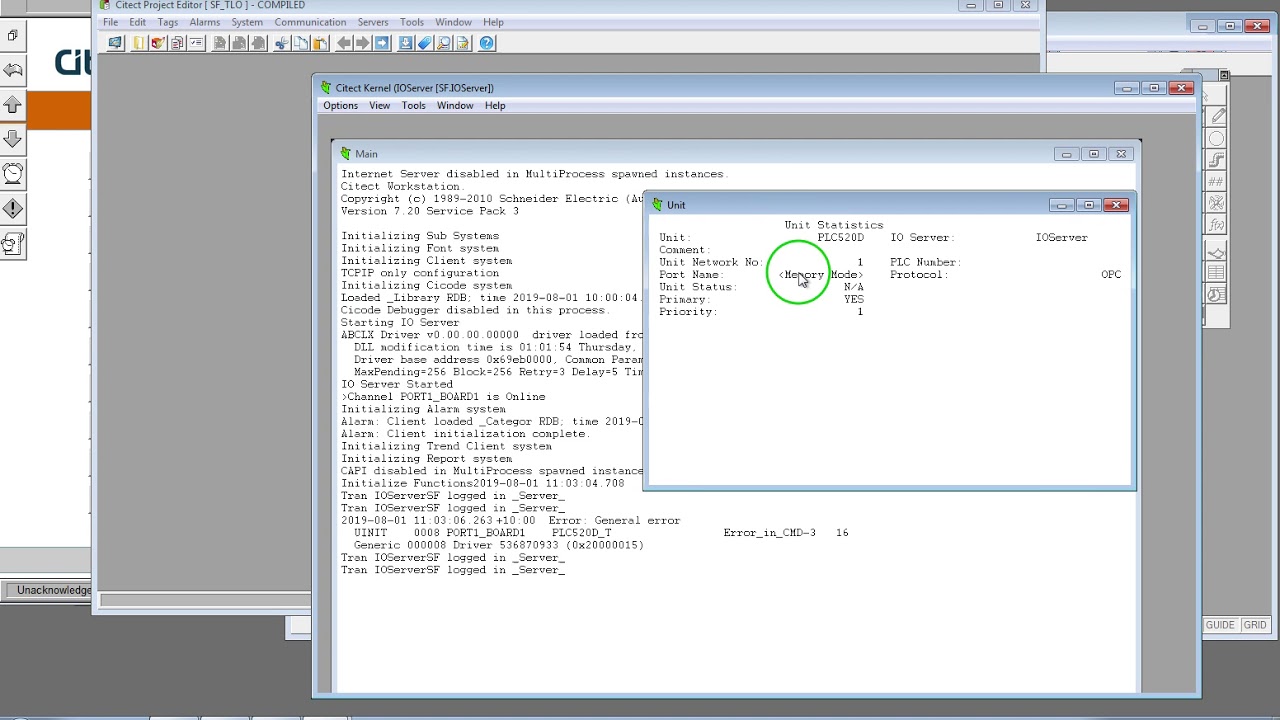
Task: Open the Edit menu in Project Editor
Action: coord(137,22)
